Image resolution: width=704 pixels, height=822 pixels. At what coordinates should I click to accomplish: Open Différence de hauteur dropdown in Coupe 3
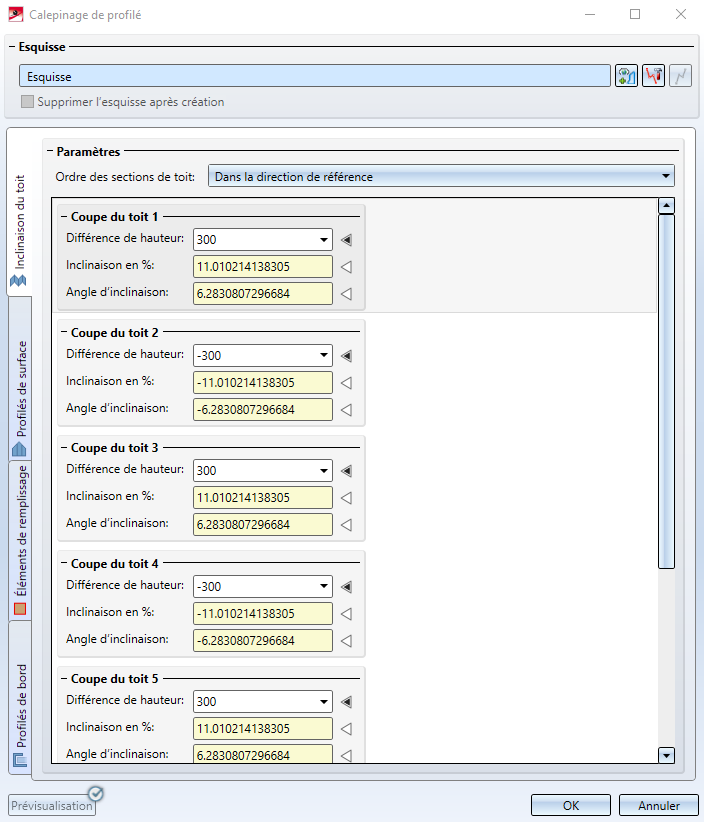[323, 471]
